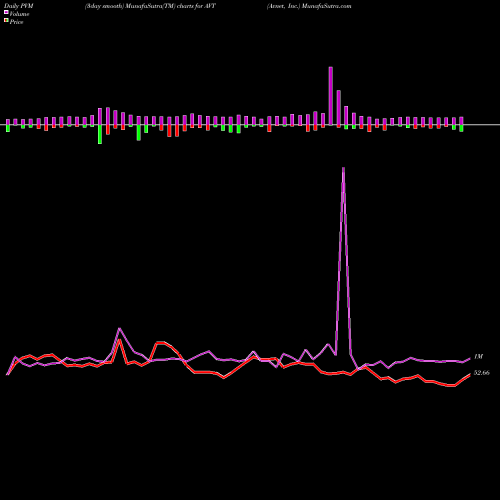This screenshot has height=500, width=500.
Task: Click the Price legend color swatch
Action: pos(6,21)
